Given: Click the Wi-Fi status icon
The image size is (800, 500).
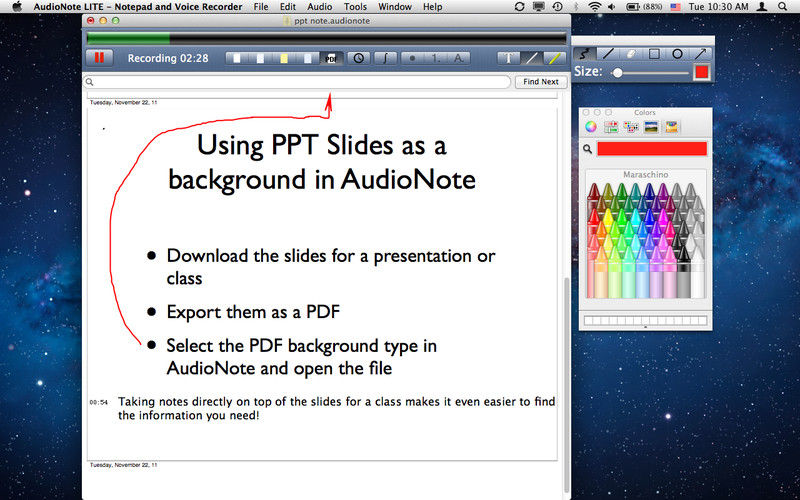Looking at the screenshot, I should coord(594,7).
